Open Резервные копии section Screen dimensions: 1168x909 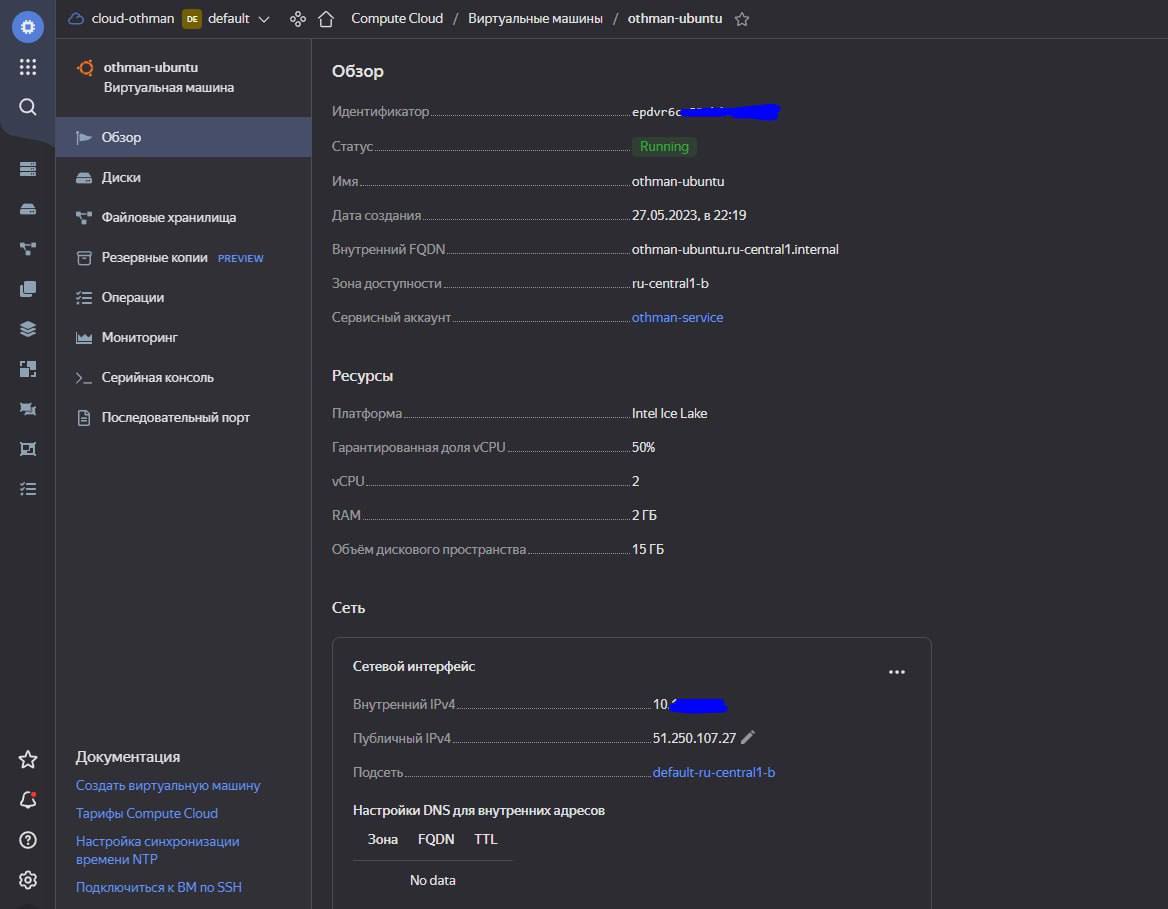point(183,258)
